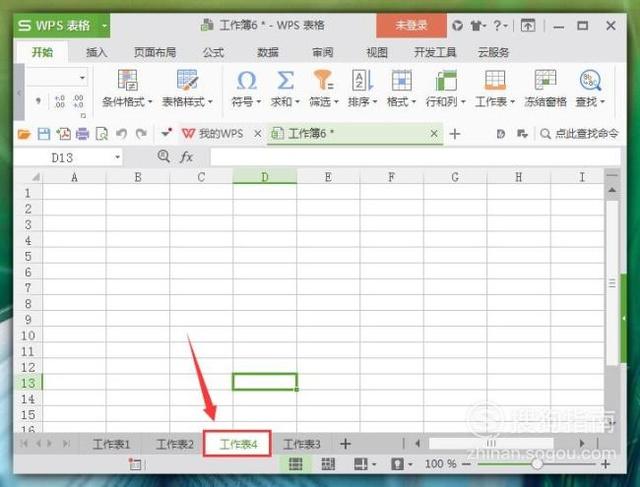Image resolution: width=640 pixels, height=487 pixels.
Task: Click the Sum (求和) sigma icon
Action: 285,80
